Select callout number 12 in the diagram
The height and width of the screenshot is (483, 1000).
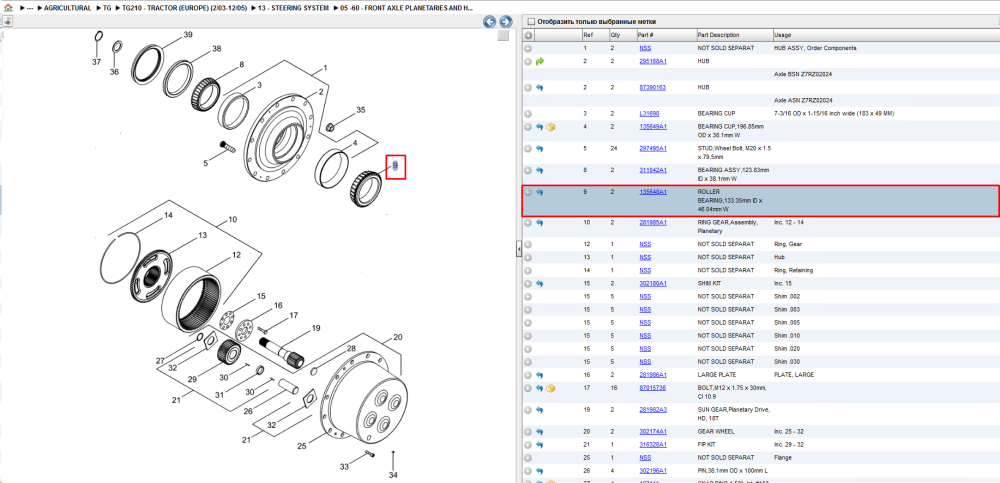[x=236, y=255]
